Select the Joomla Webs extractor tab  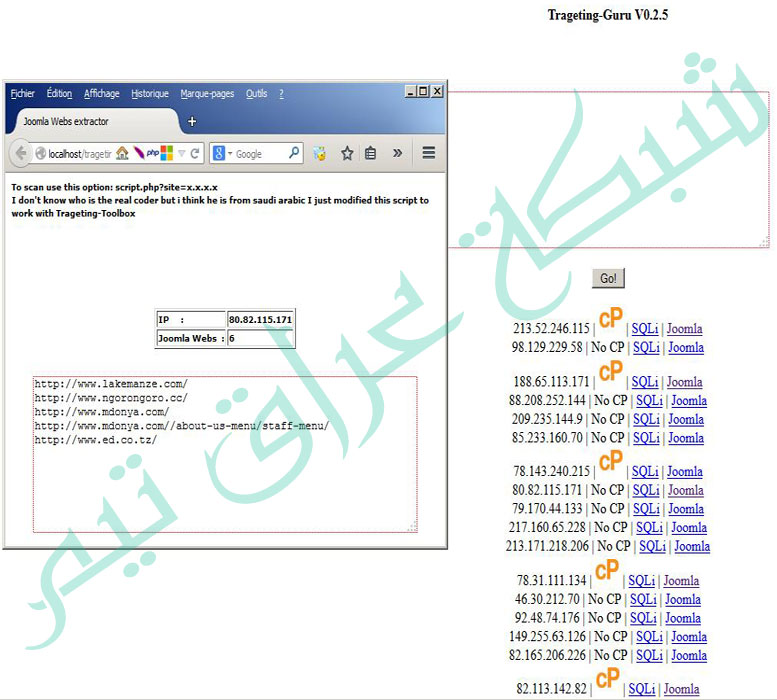click(x=94, y=121)
